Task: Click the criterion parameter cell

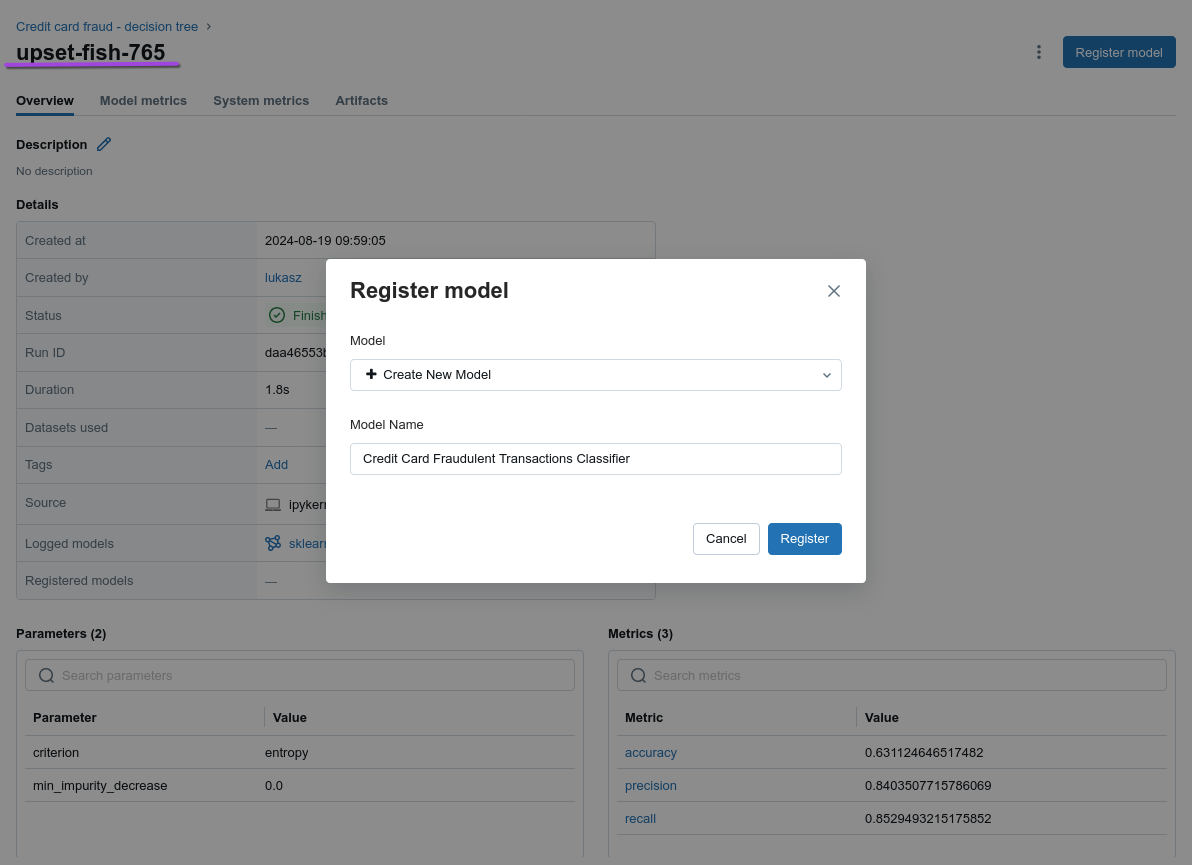Action: point(55,753)
